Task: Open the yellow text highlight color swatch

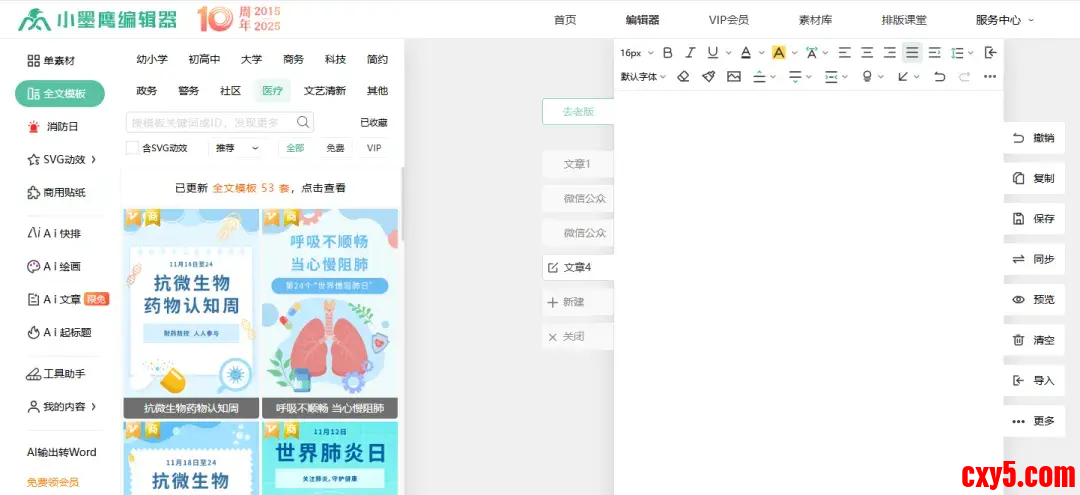Action: 779,53
